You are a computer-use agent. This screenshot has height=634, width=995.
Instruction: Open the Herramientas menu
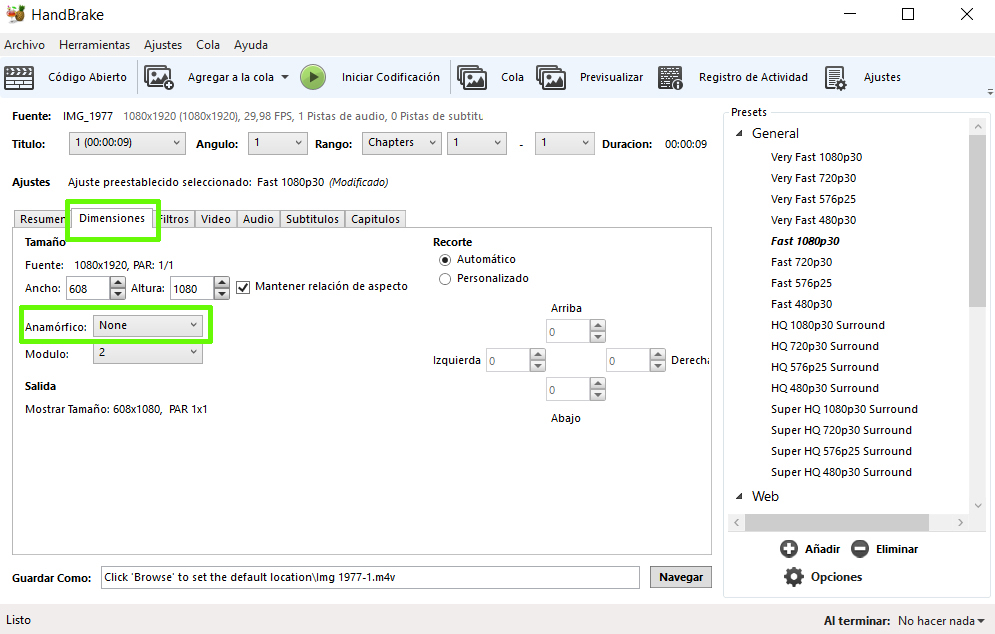tap(94, 45)
